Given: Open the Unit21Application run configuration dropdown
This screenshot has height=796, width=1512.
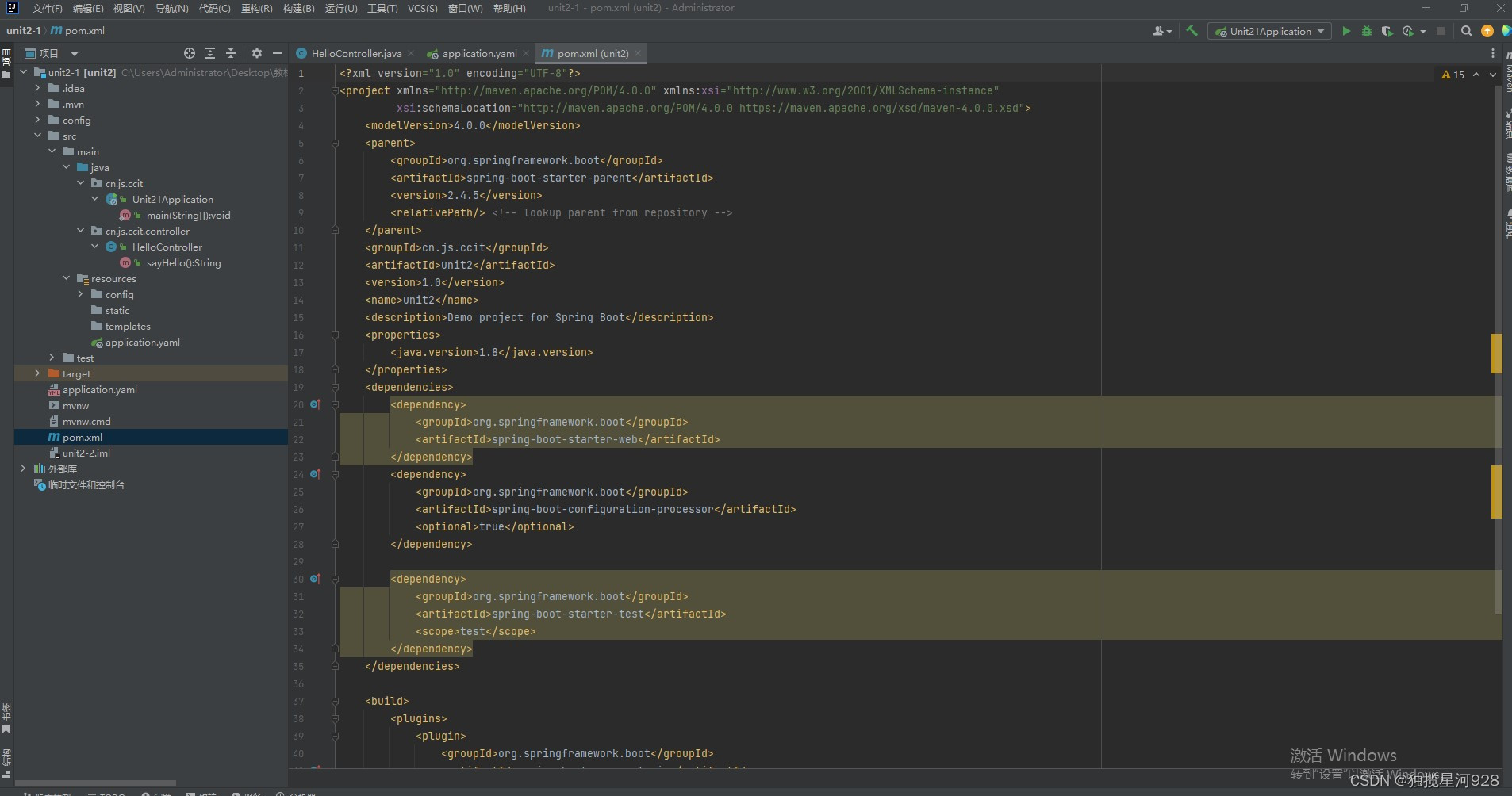Looking at the screenshot, I should [x=1269, y=31].
